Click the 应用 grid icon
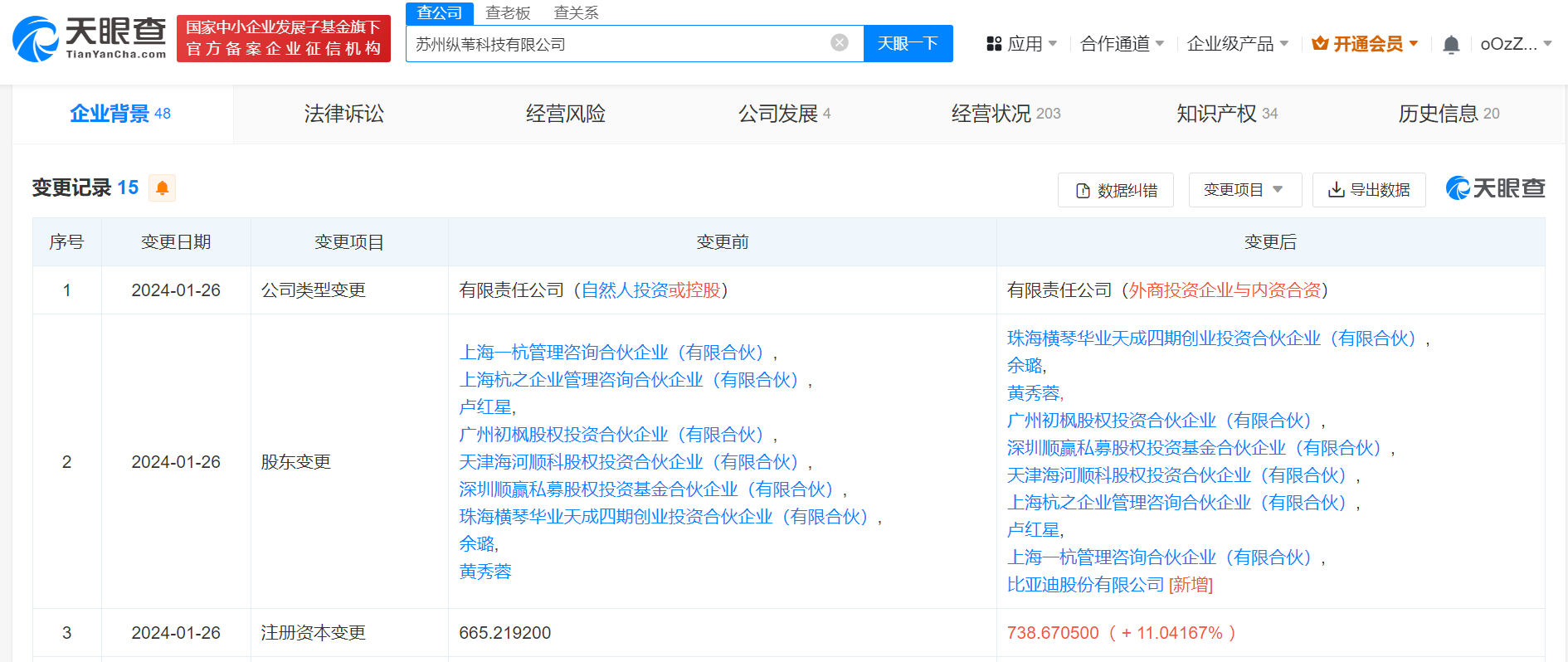This screenshot has height=662, width=1568. [x=994, y=44]
